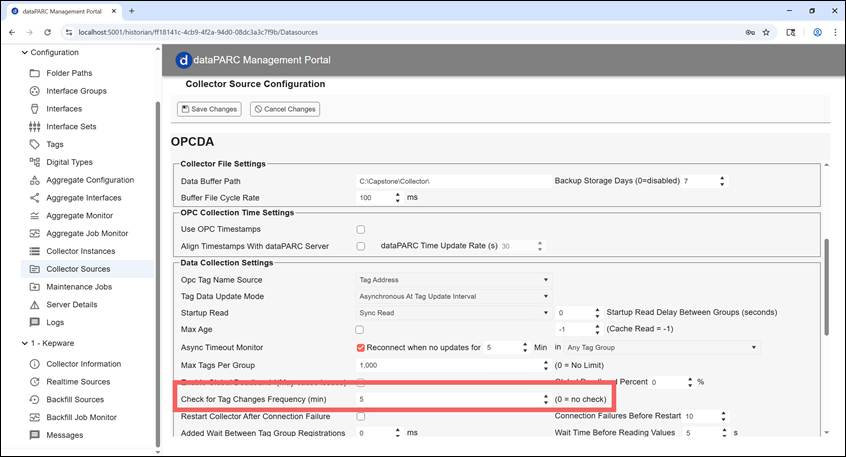Click the Collector Instances list icon
Screen dimensions: 846x457
pos(35,251)
